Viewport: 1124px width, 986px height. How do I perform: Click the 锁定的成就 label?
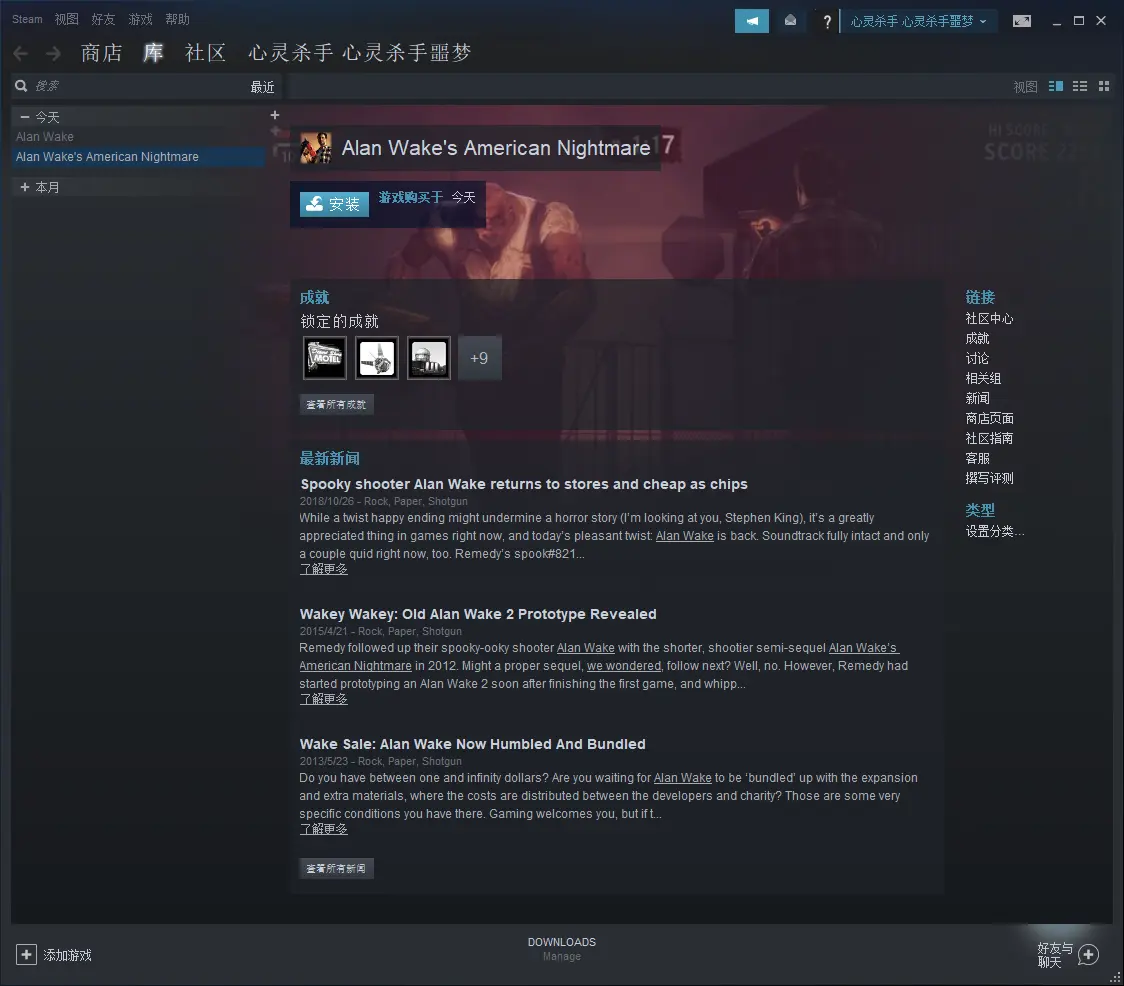tap(339, 321)
